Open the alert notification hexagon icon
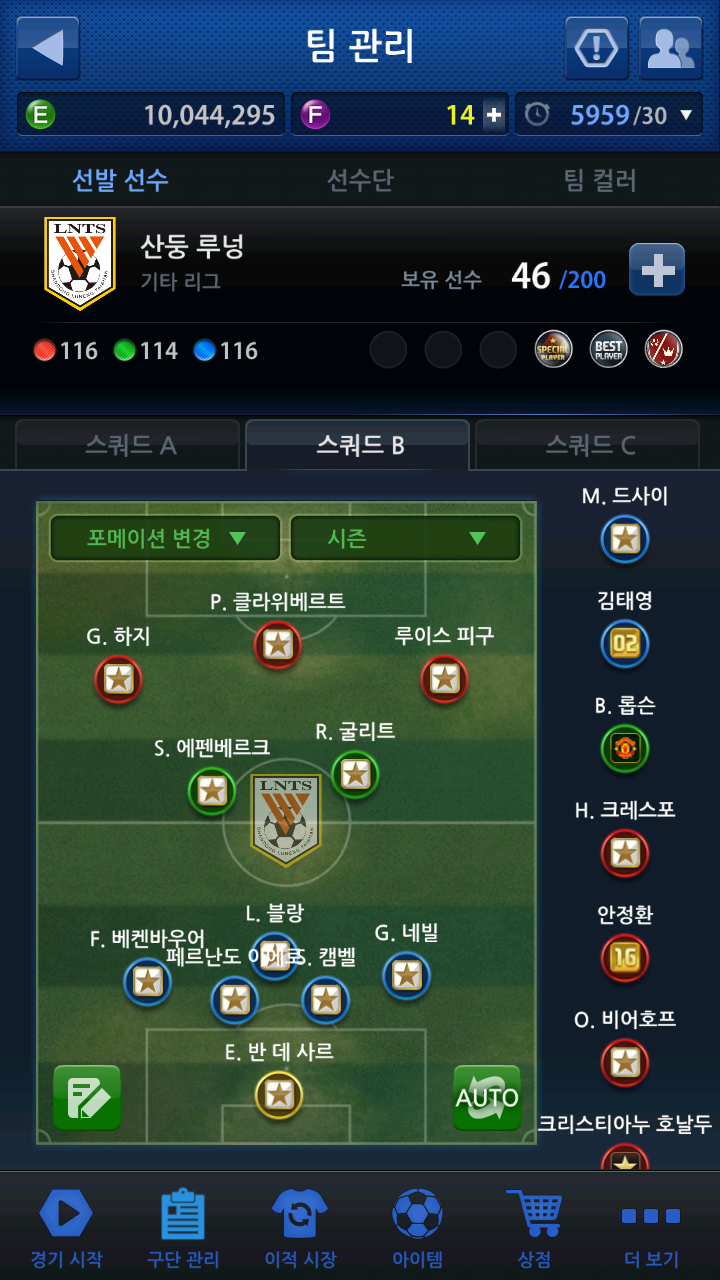The height and width of the screenshot is (1280, 720). pyautogui.click(x=597, y=48)
